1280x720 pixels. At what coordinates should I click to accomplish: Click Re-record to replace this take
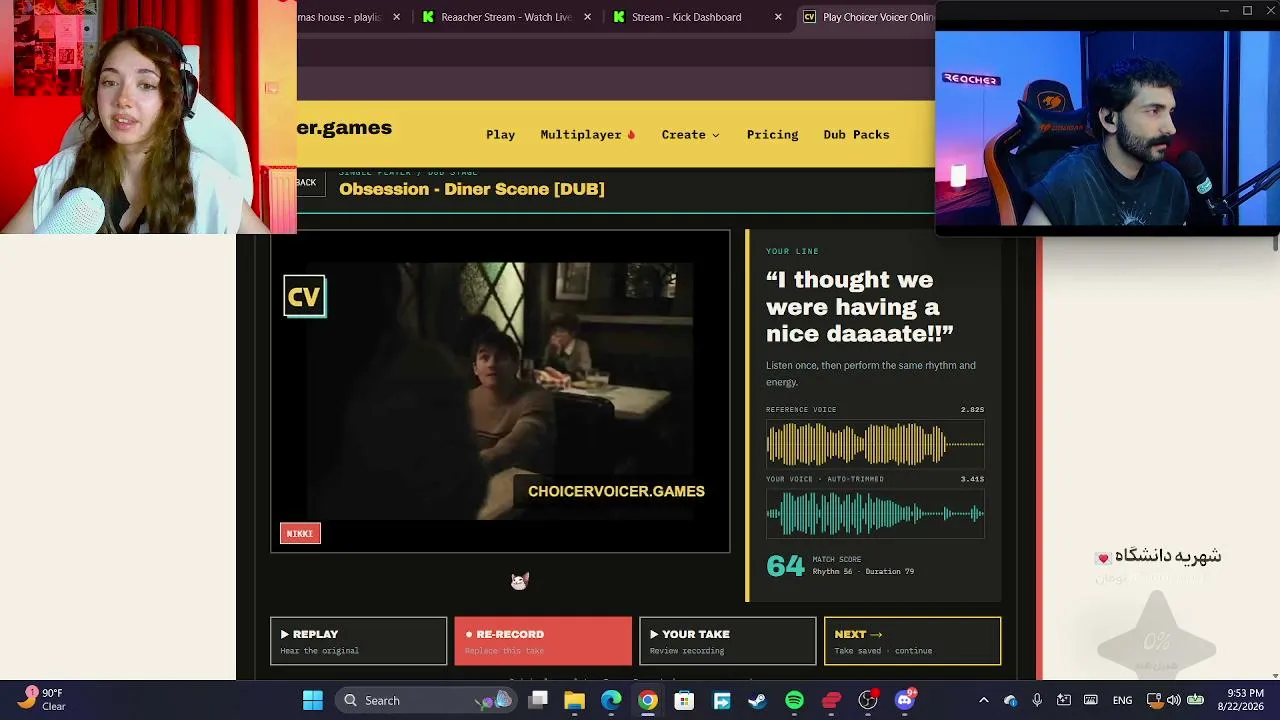point(543,641)
